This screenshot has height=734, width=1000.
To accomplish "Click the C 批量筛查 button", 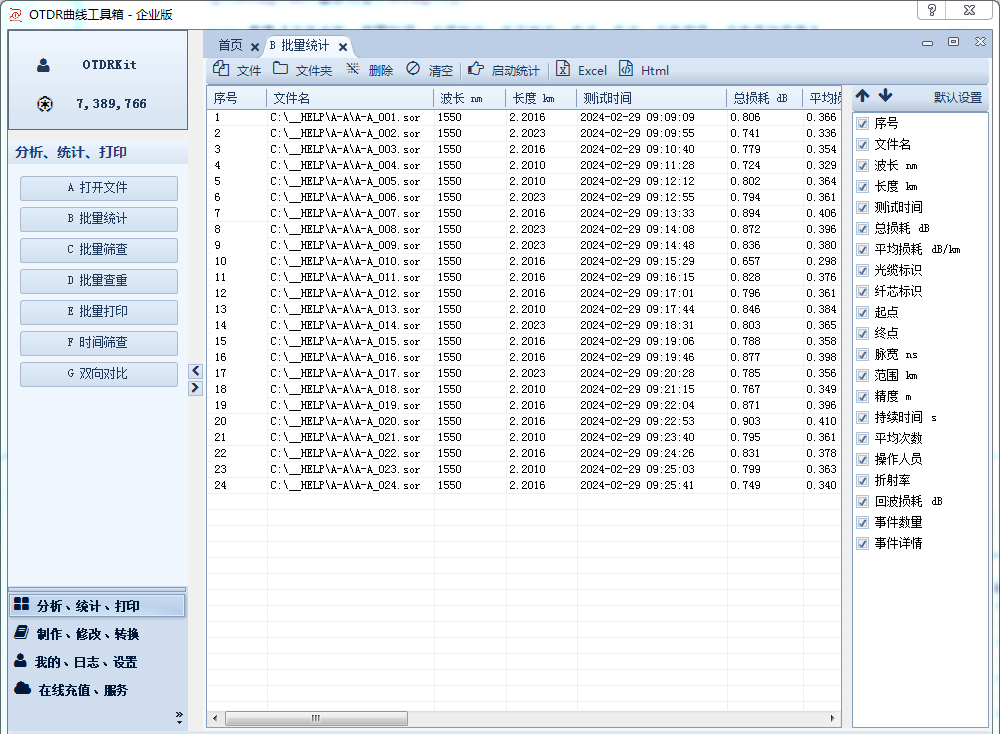I will pos(98,250).
